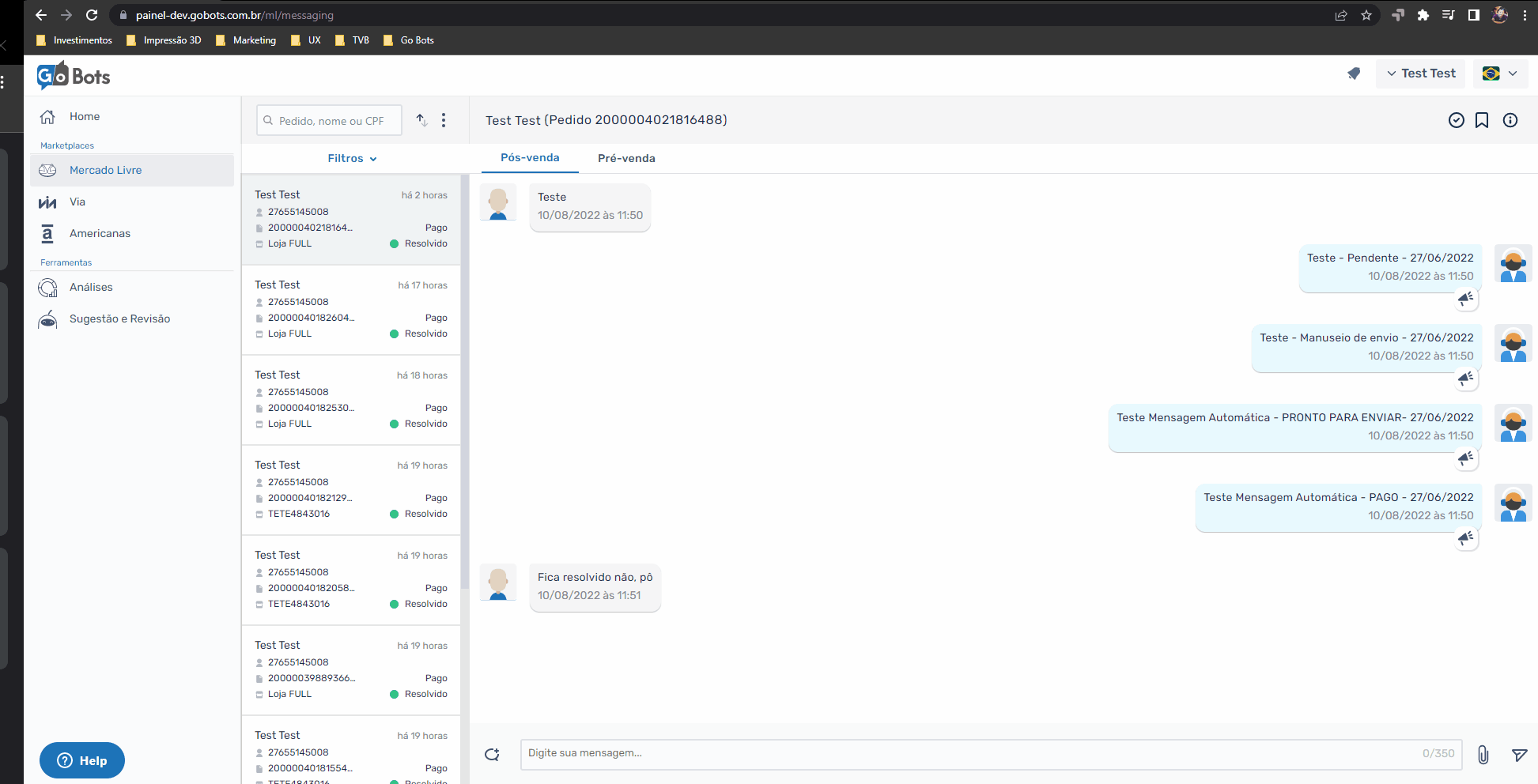1538x784 pixels.
Task: Toggle the browser side panel icon
Action: pos(1474,15)
